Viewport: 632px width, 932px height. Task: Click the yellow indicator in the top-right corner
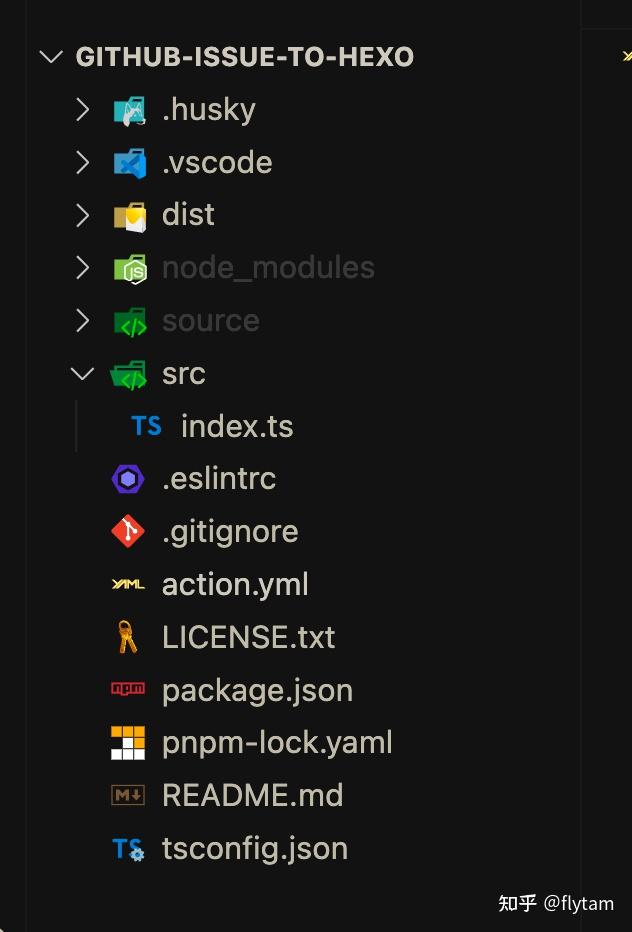[629, 58]
